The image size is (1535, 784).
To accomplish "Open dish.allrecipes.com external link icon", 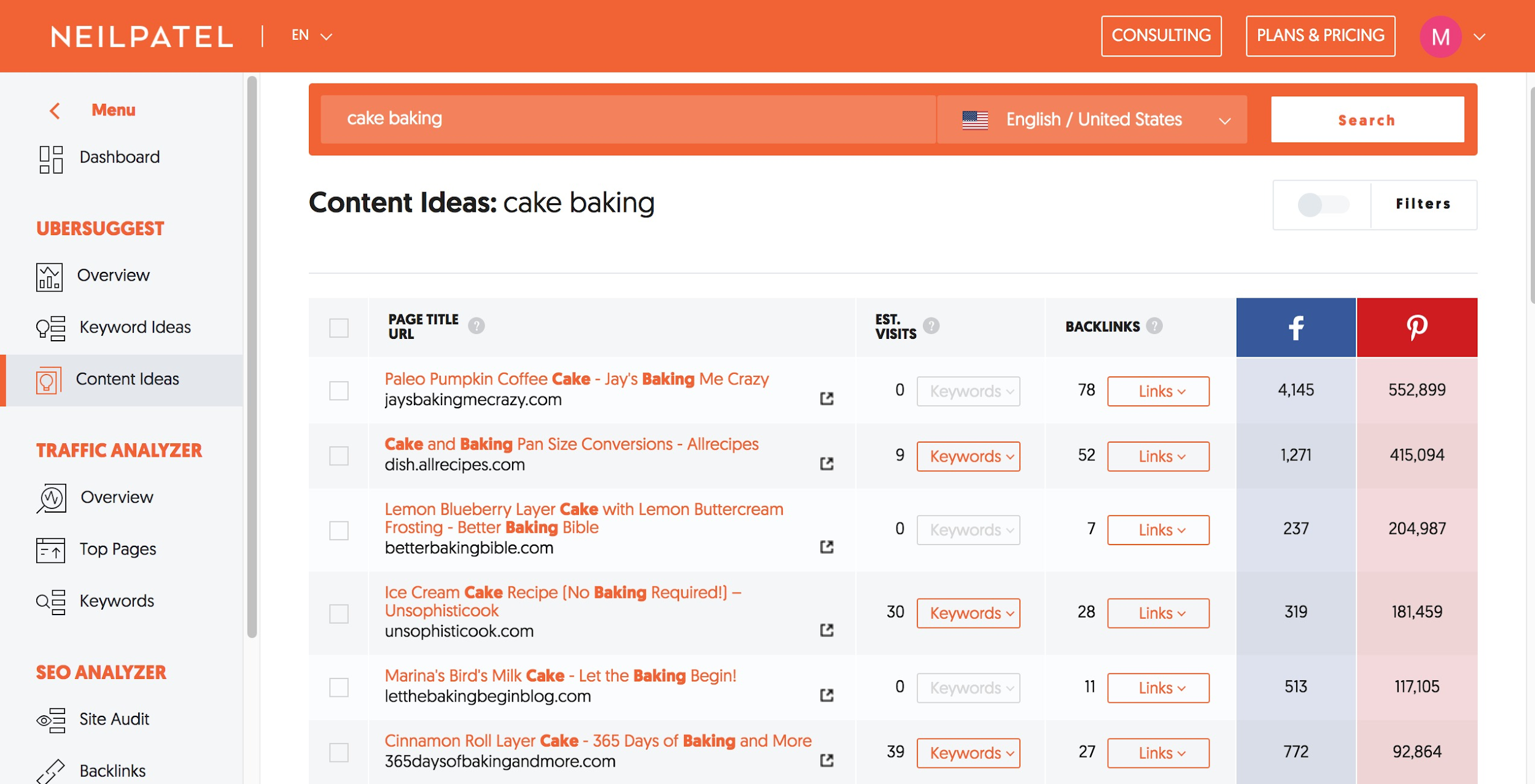I will pos(826,464).
